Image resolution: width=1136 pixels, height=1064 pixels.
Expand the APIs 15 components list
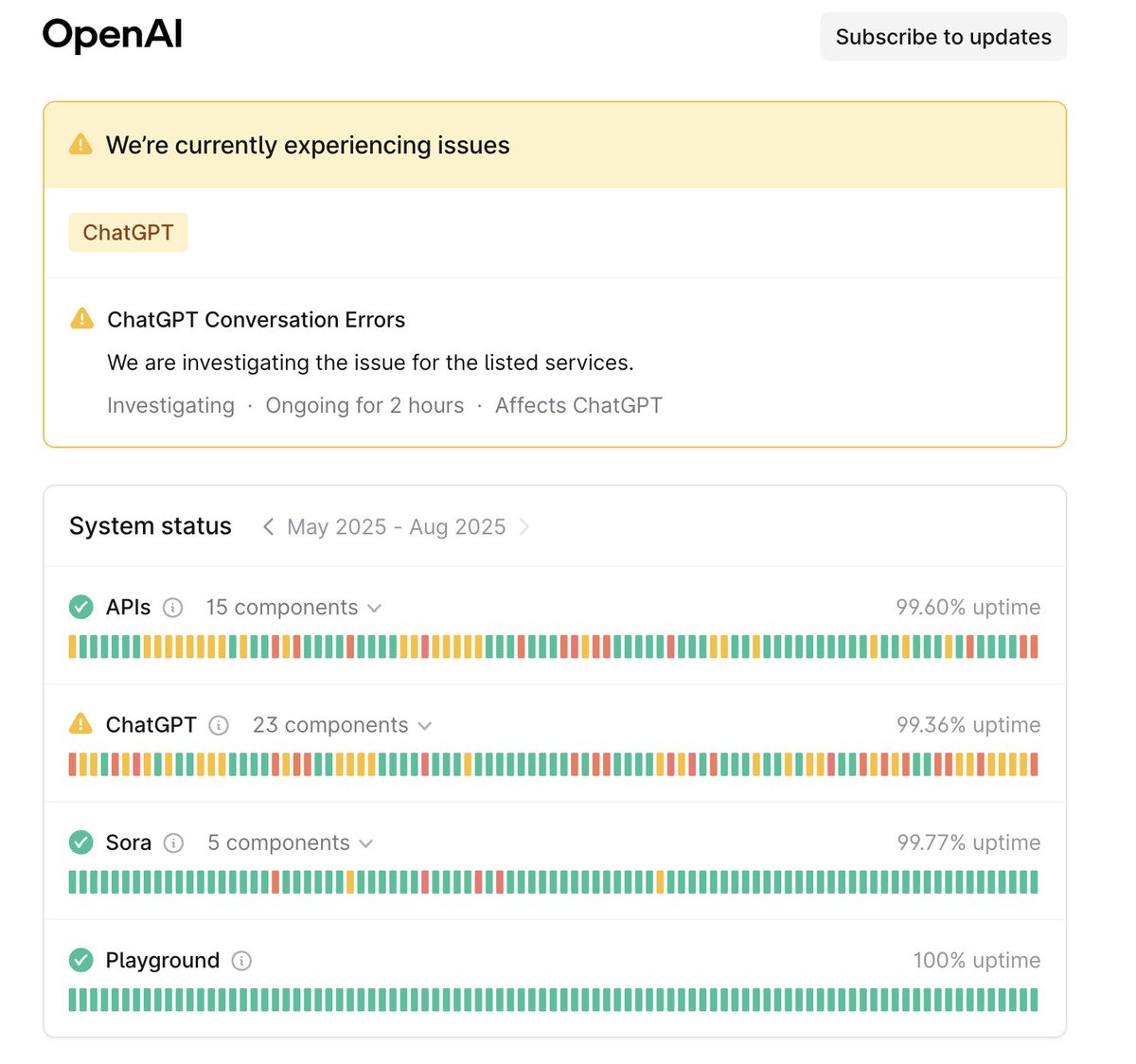click(293, 608)
